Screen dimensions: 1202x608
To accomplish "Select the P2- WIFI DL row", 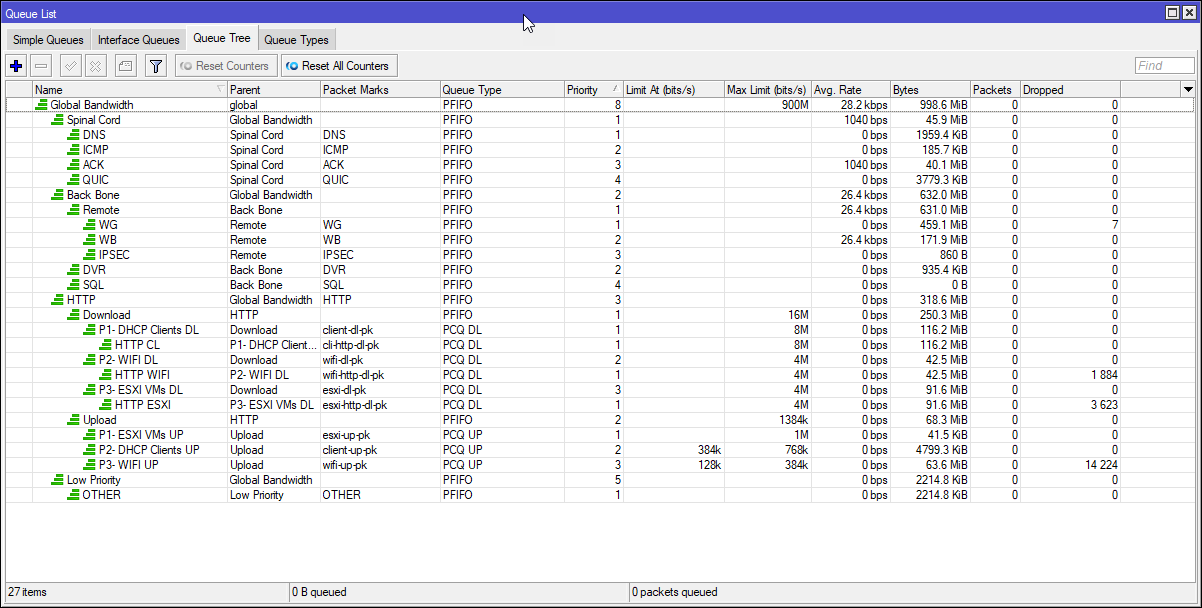I will pos(600,360).
